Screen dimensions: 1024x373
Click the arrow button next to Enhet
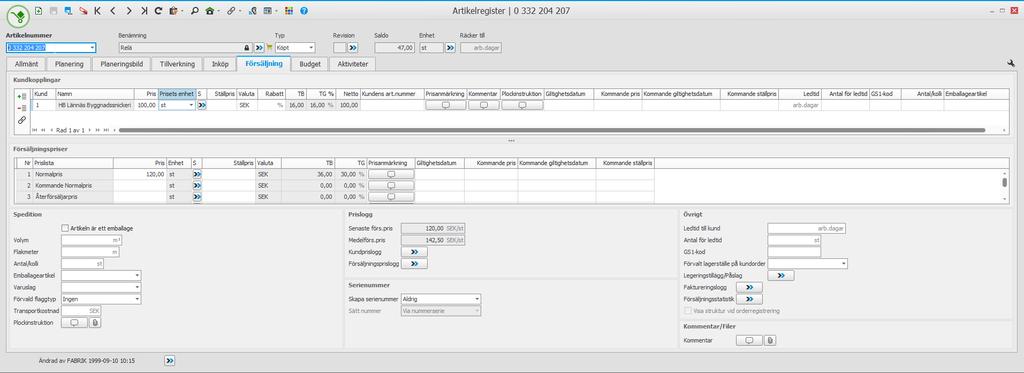pos(451,48)
